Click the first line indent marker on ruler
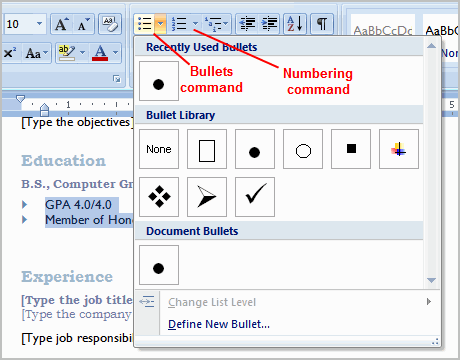Image resolution: width=460 pixels, height=360 pixels. (20, 99)
